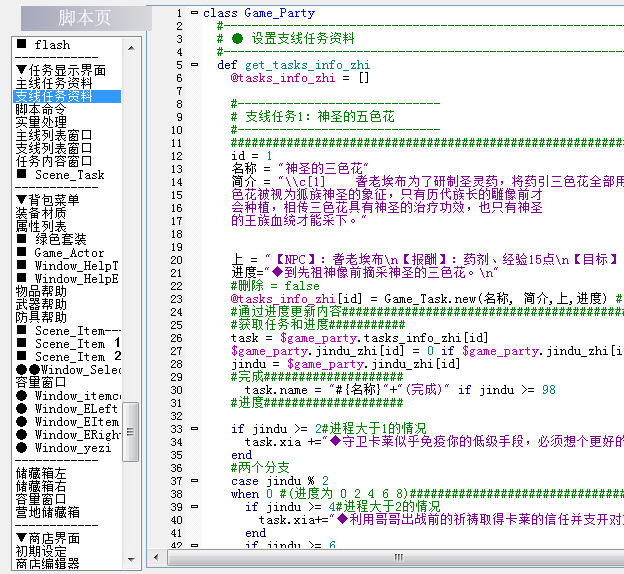624x574 pixels.
Task: Place cursor on '@tasks_info_zhi = []' line
Action: click(300, 78)
